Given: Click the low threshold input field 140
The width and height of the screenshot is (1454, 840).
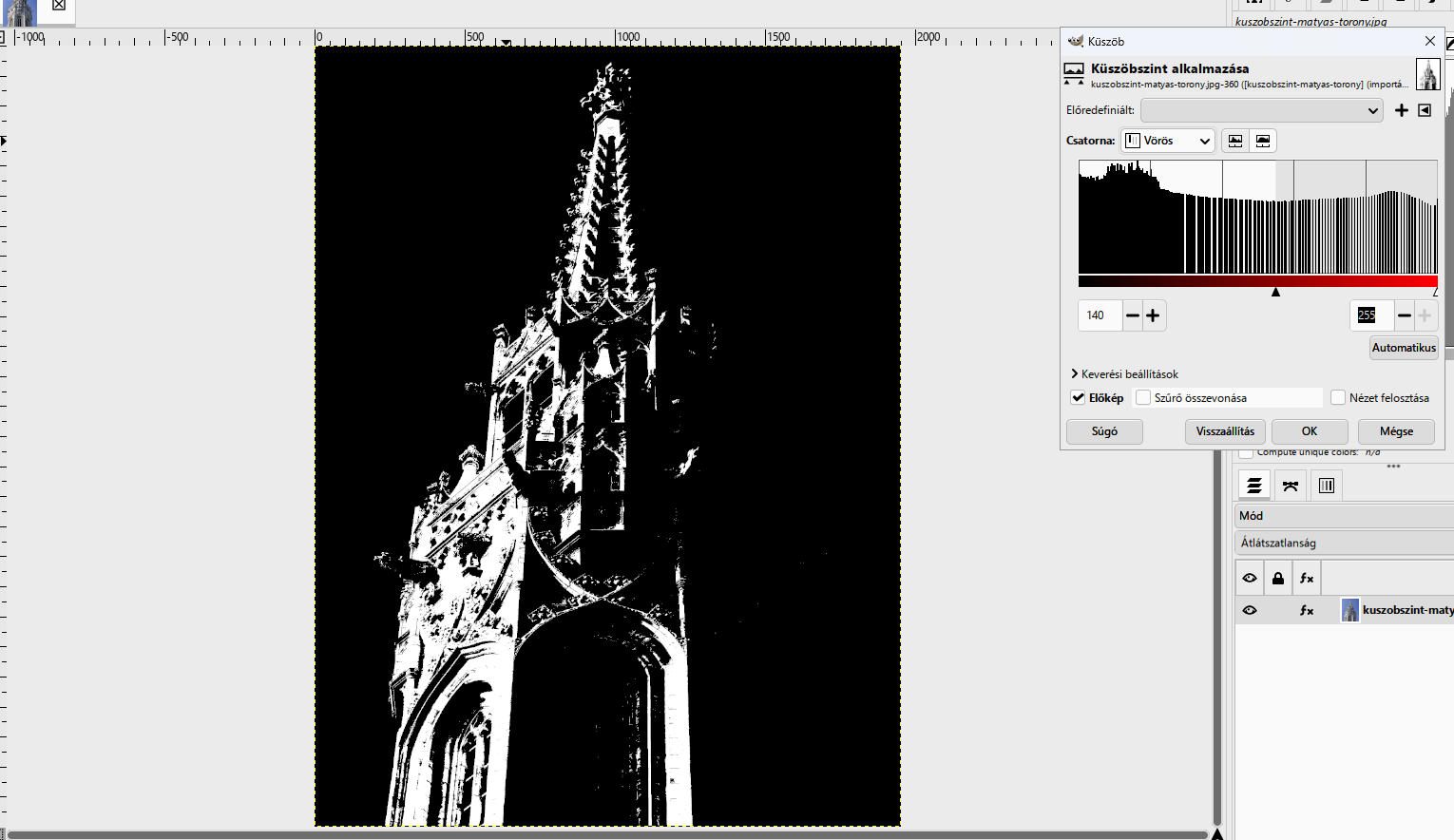Looking at the screenshot, I should coord(1100,315).
